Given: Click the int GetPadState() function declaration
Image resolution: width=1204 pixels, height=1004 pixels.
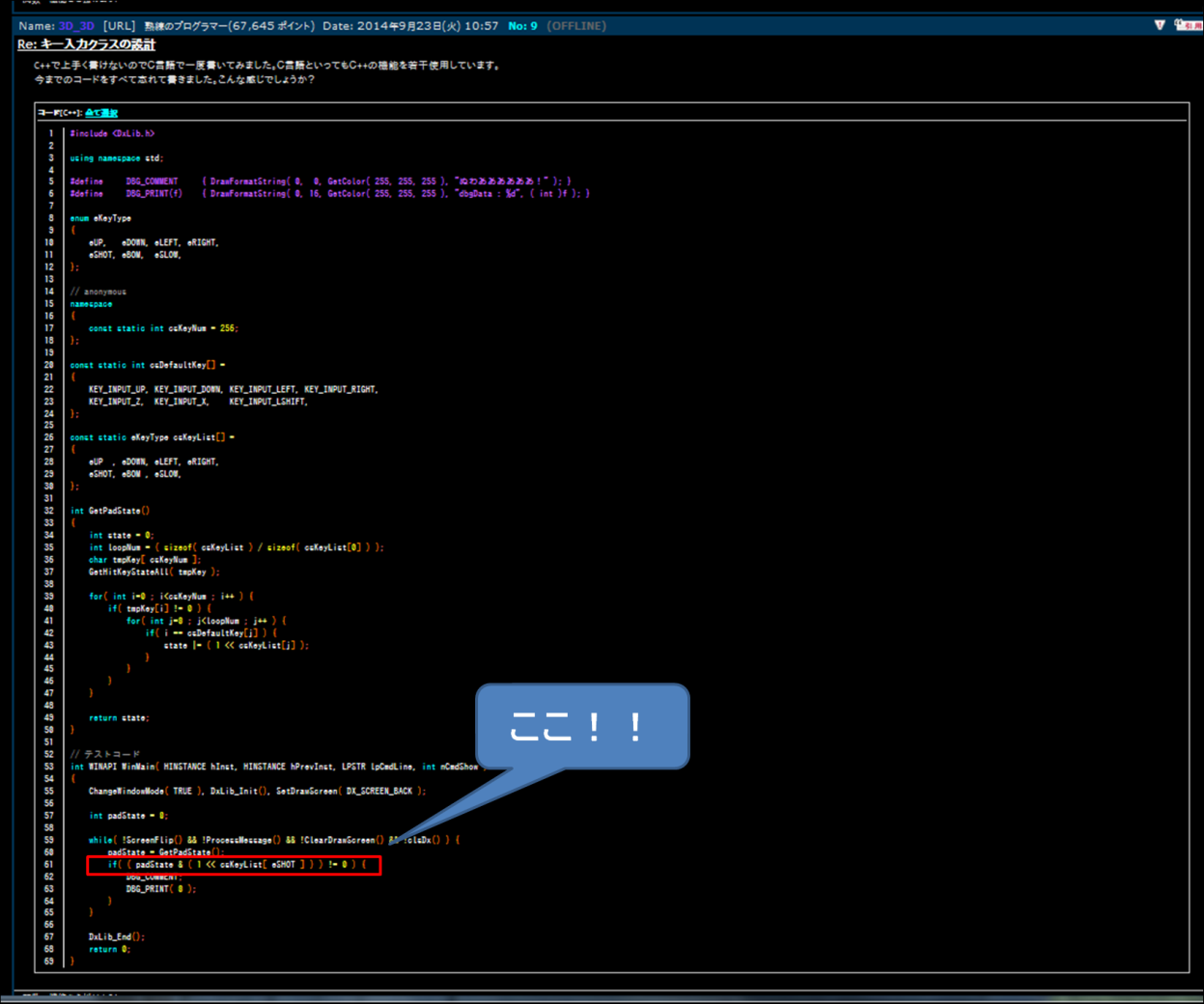Looking at the screenshot, I should (x=110, y=511).
